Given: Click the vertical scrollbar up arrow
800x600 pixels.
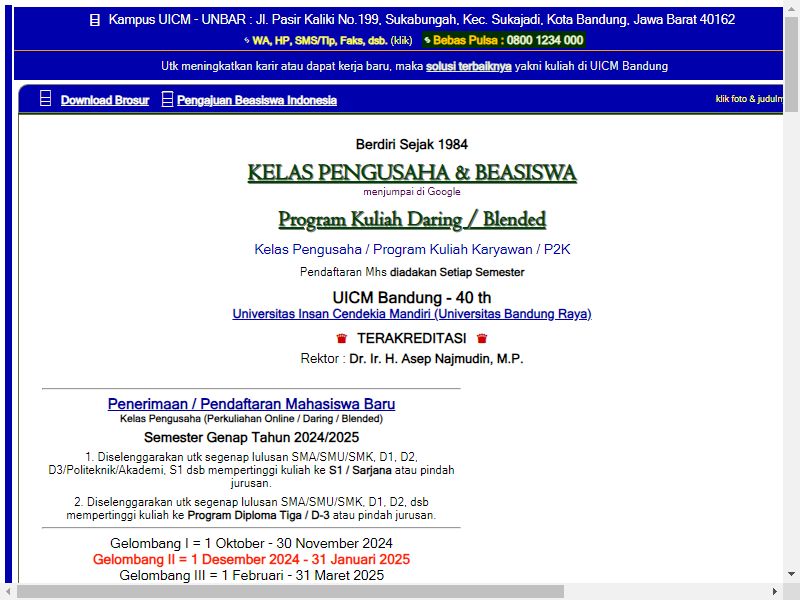Looking at the screenshot, I should [x=791, y=10].
